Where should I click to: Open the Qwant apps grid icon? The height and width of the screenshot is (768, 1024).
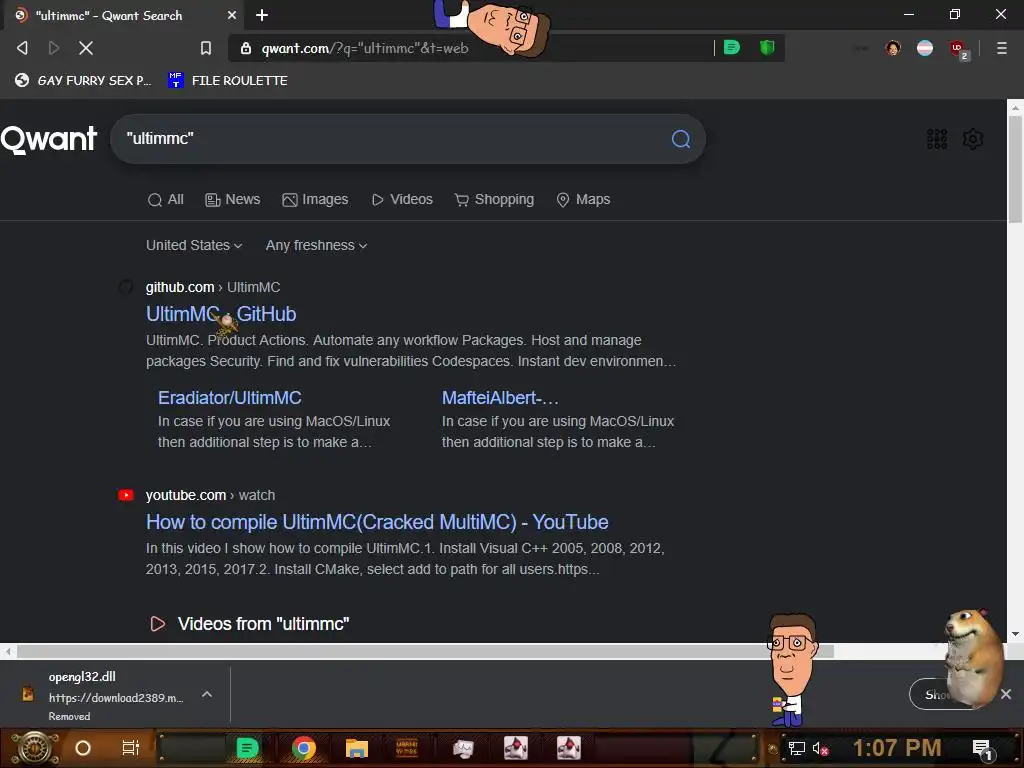pyautogui.click(x=936, y=138)
